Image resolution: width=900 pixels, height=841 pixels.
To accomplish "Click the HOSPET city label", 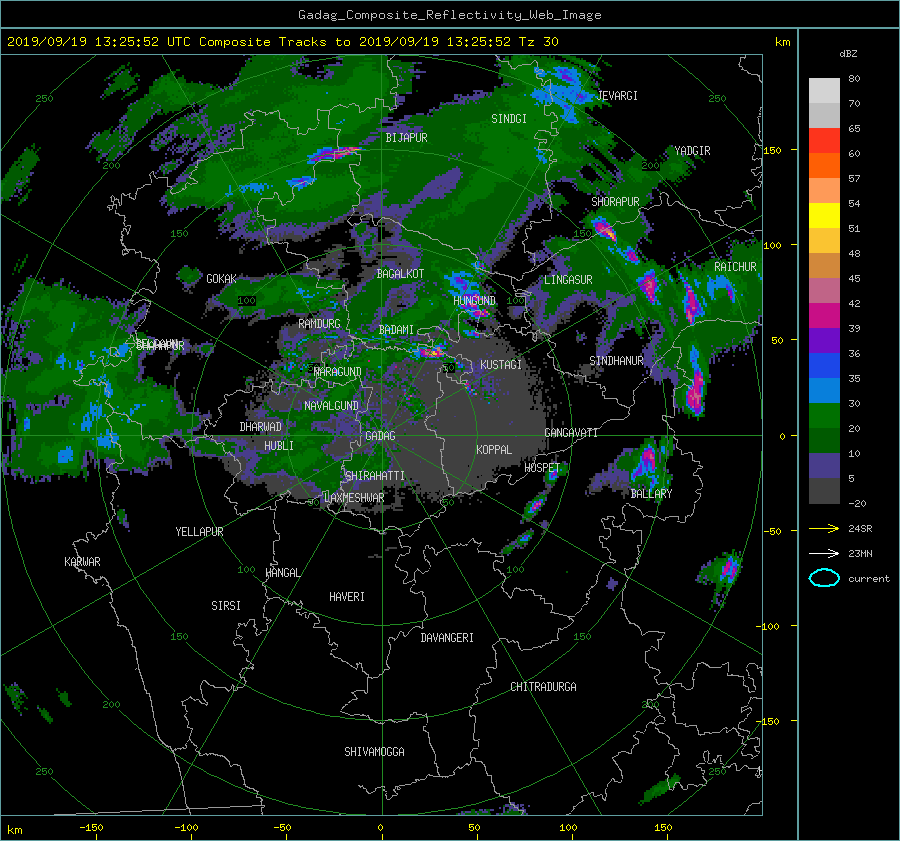I will tap(542, 468).
